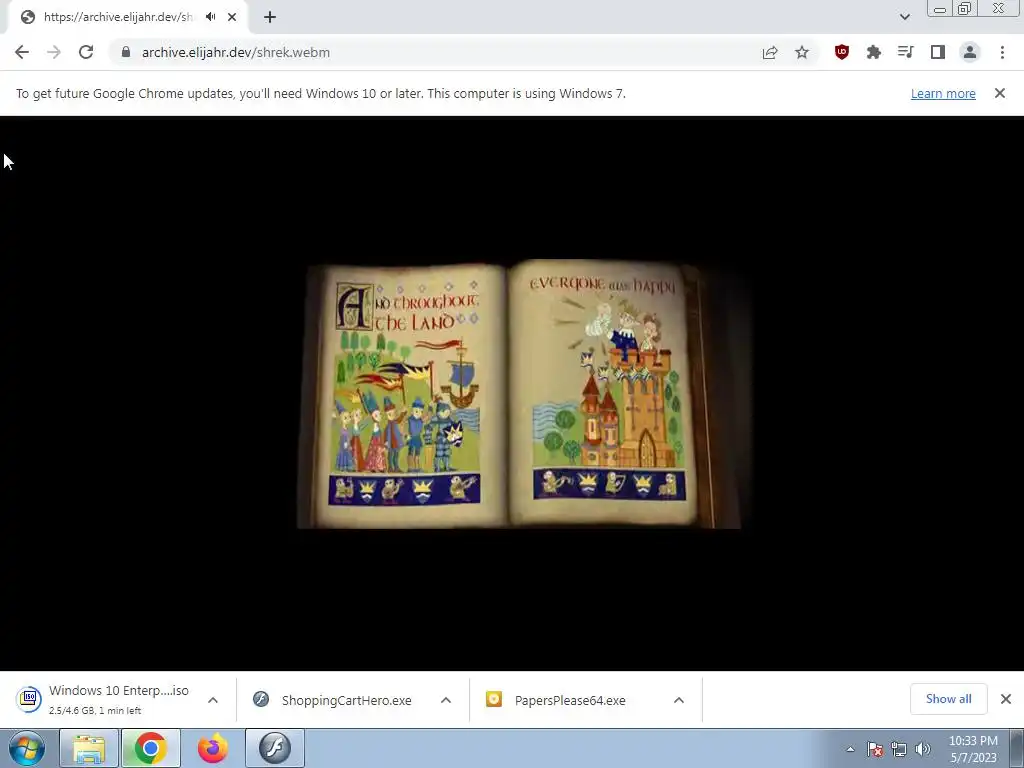Image resolution: width=1024 pixels, height=768 pixels.
Task: Expand the tab search chevron
Action: click(x=904, y=17)
